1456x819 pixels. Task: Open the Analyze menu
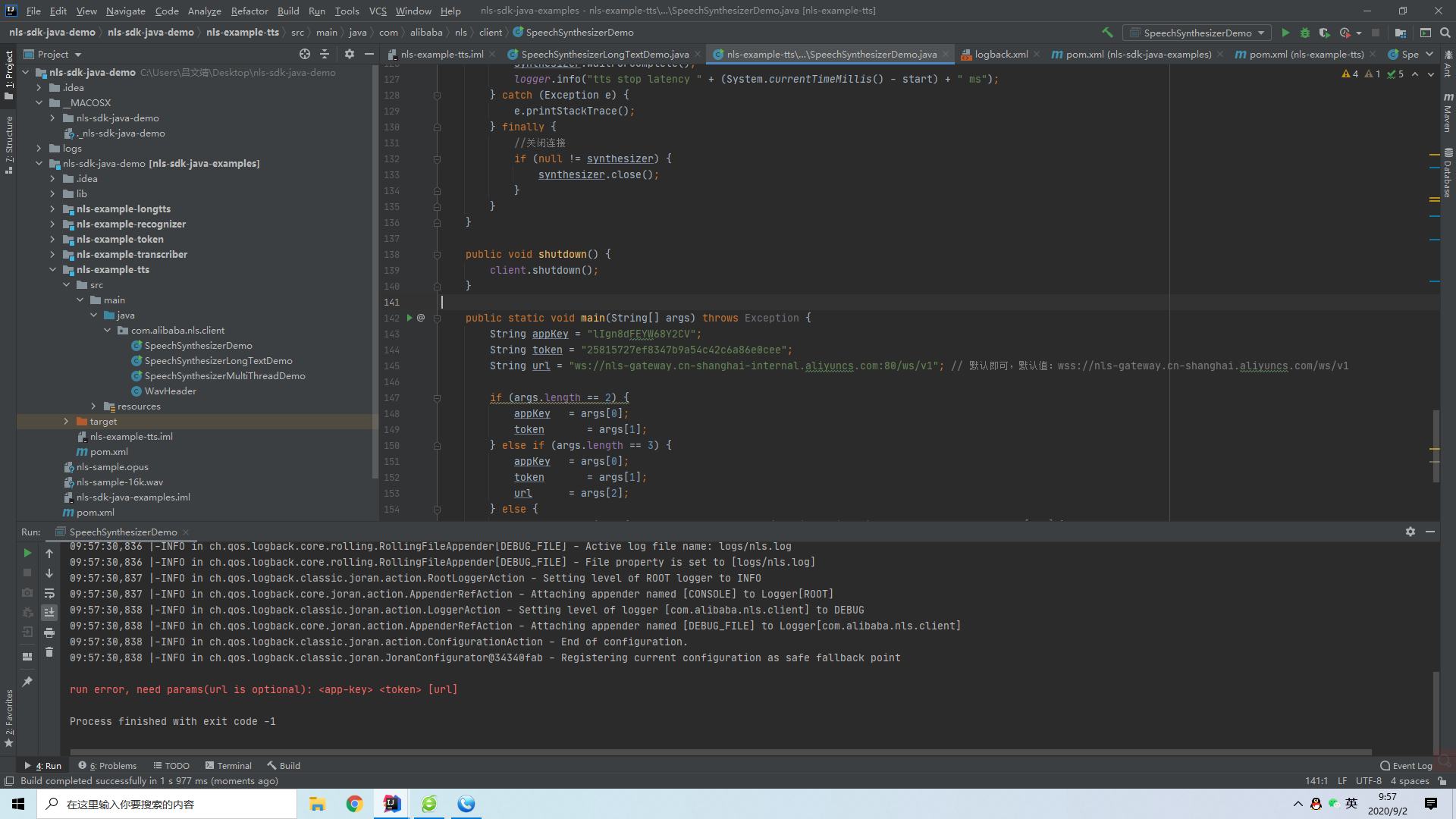click(205, 11)
